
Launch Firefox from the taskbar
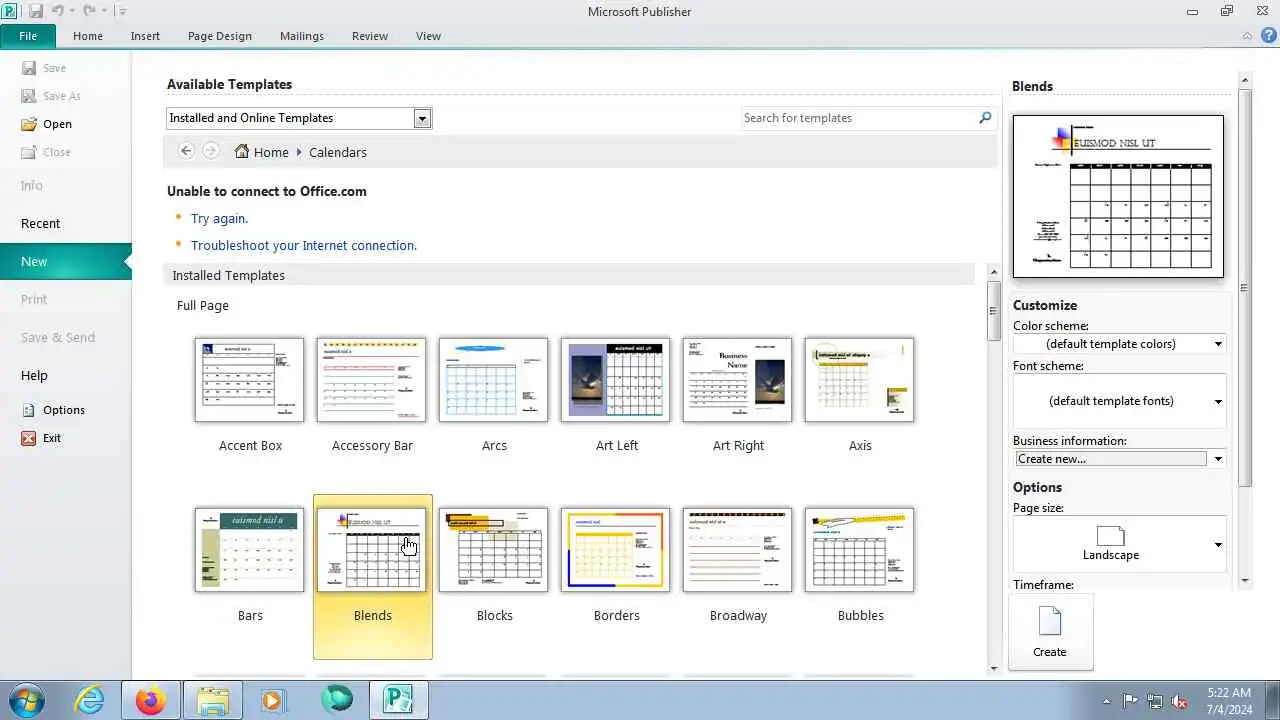pyautogui.click(x=151, y=700)
